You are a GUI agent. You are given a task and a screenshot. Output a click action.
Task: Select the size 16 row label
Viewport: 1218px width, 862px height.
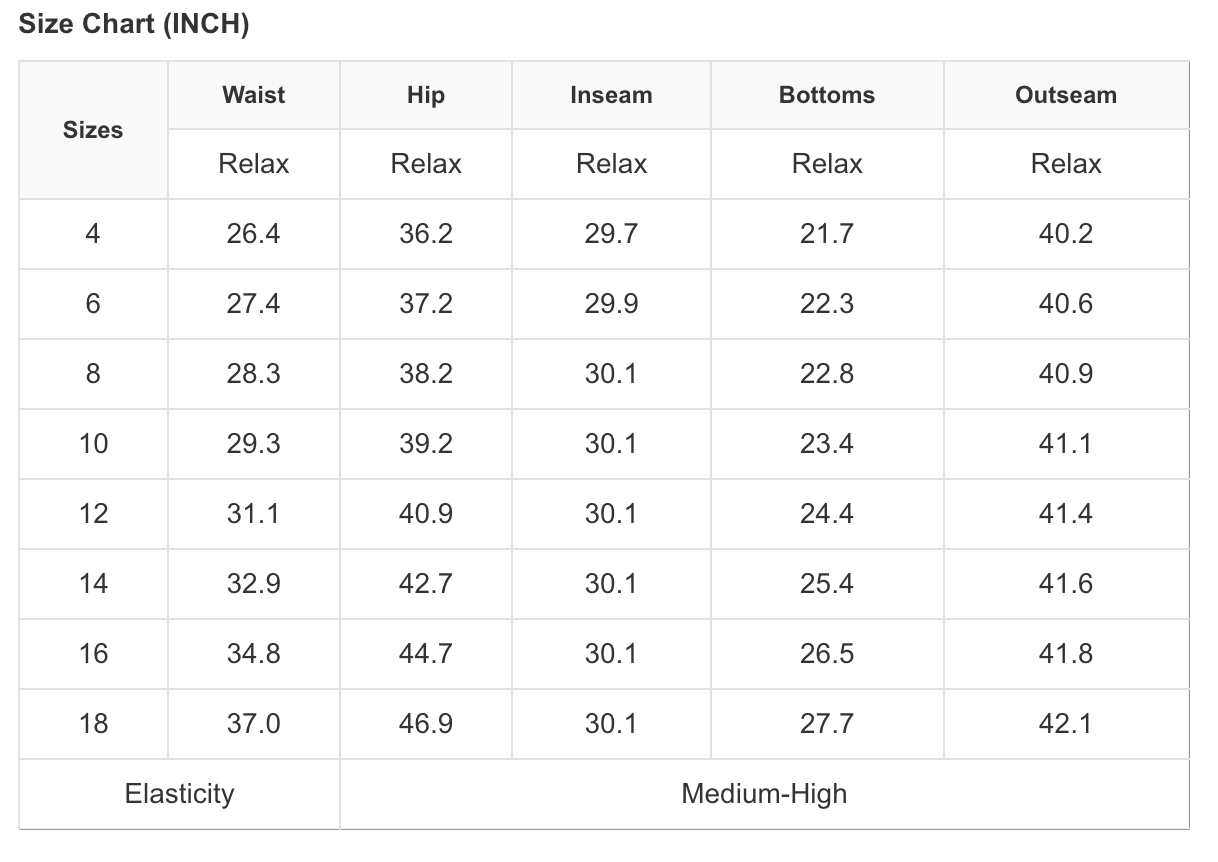(x=93, y=654)
